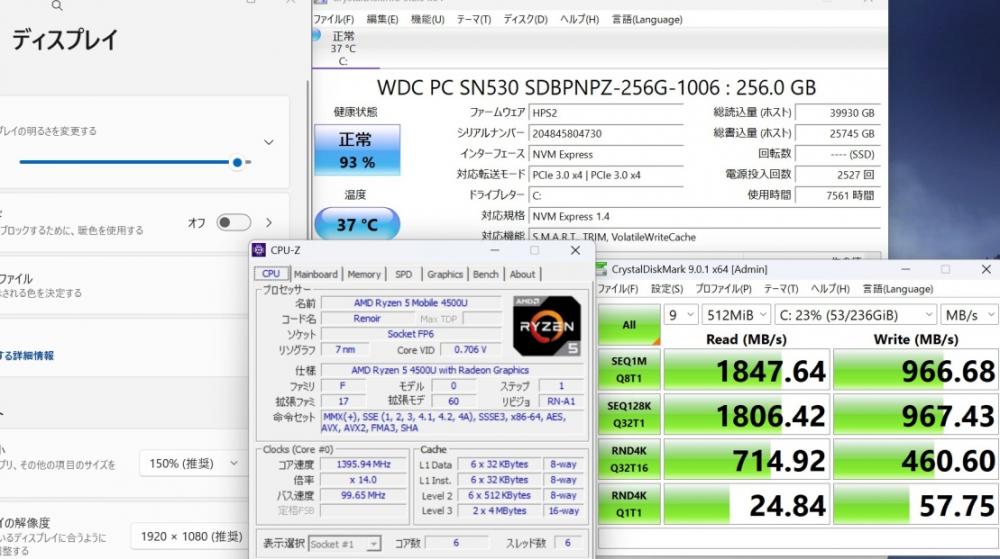Switch to the Graphics tab in CPU-Z
This screenshot has width=1000, height=559.
pyautogui.click(x=445, y=274)
